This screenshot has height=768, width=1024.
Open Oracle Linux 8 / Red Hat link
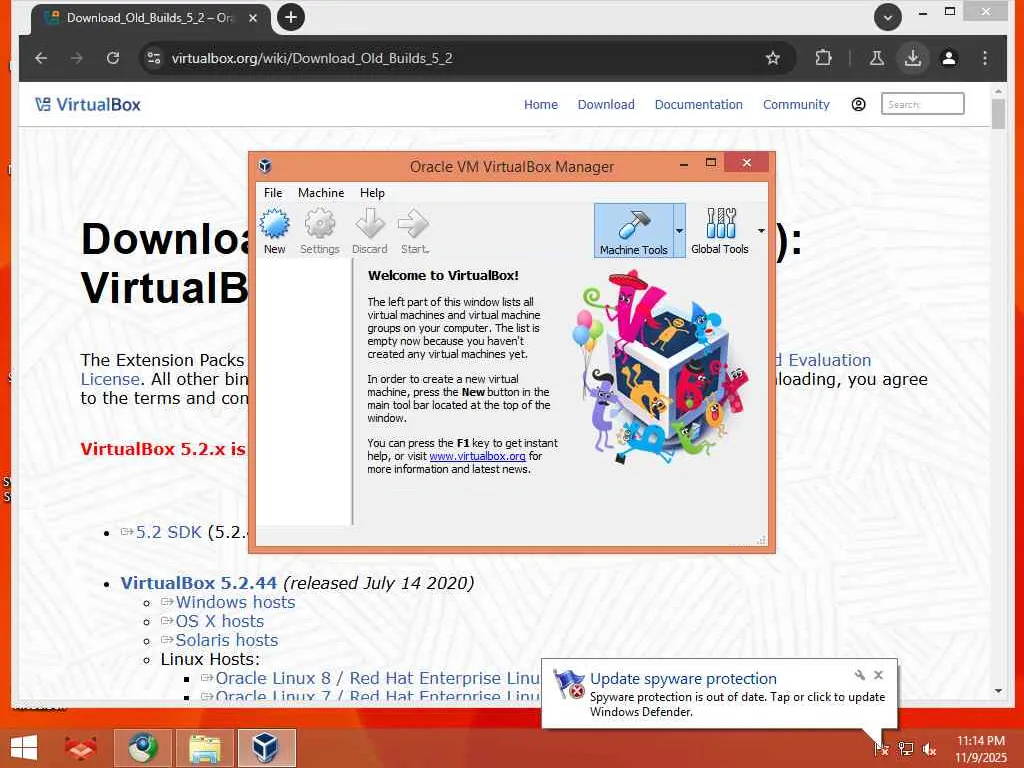[377, 678]
